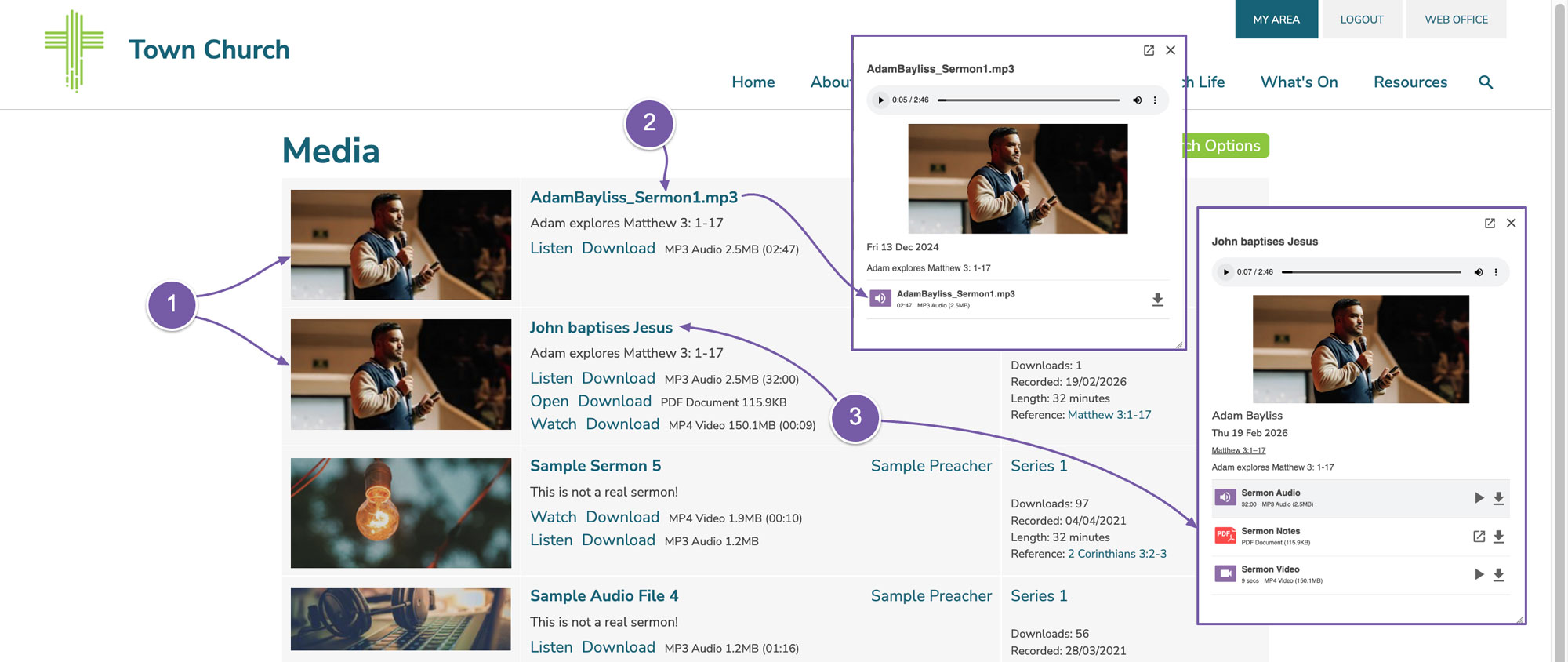Watch Sample Sermon 5 video
The width and height of the screenshot is (1568, 662).
[554, 517]
